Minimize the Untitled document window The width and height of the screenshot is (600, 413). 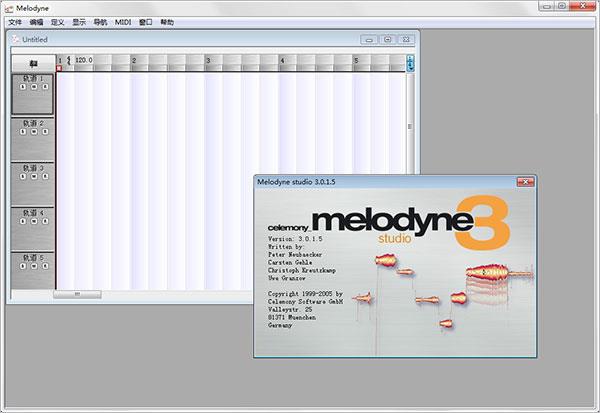coord(369,39)
